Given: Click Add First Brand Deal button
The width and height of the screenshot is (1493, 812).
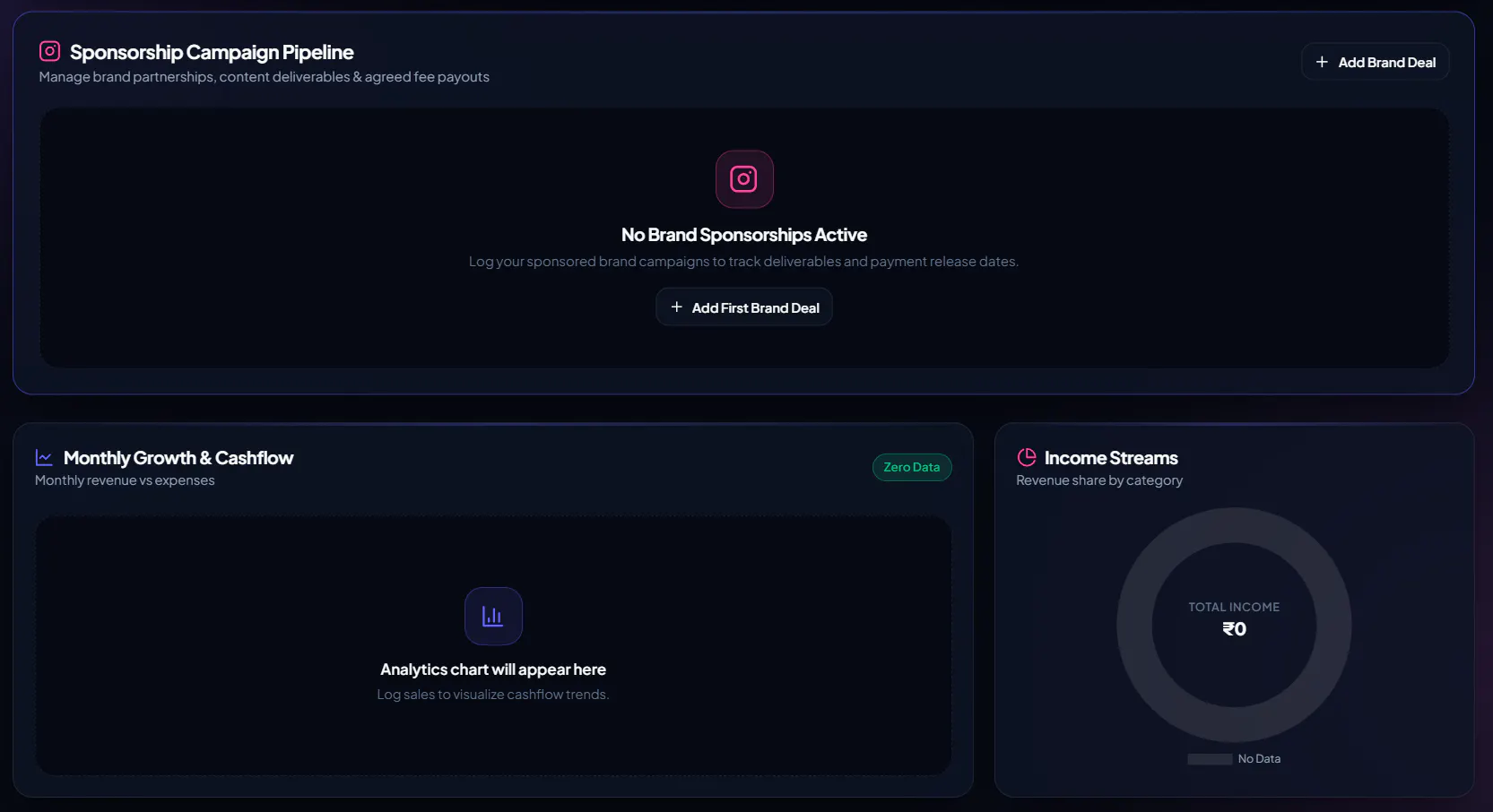Looking at the screenshot, I should tap(744, 307).
